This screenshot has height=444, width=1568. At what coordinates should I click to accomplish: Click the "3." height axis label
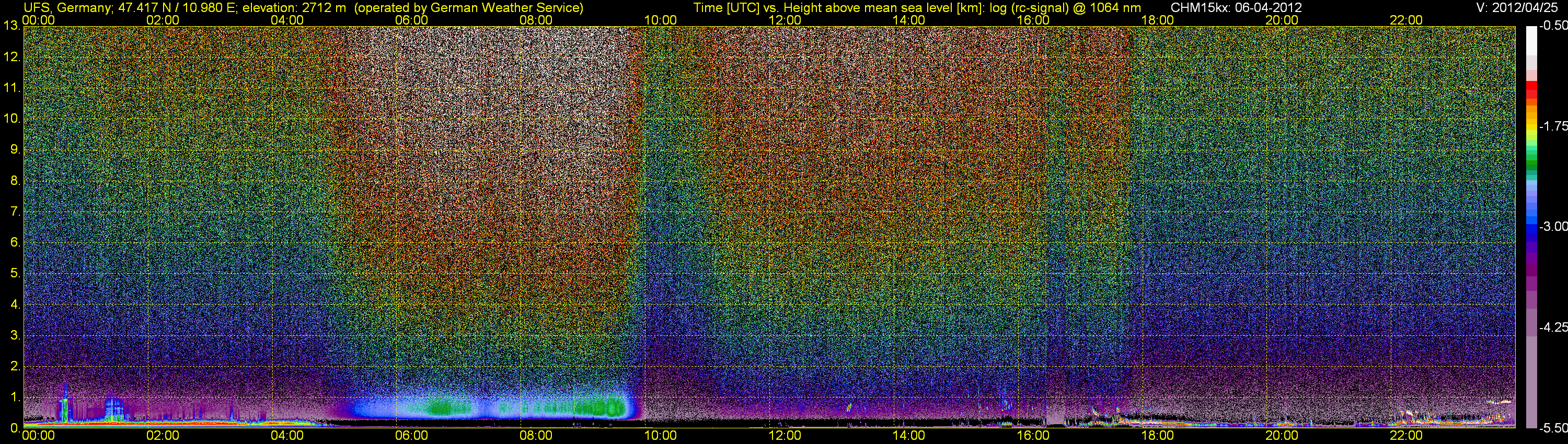tap(15, 335)
